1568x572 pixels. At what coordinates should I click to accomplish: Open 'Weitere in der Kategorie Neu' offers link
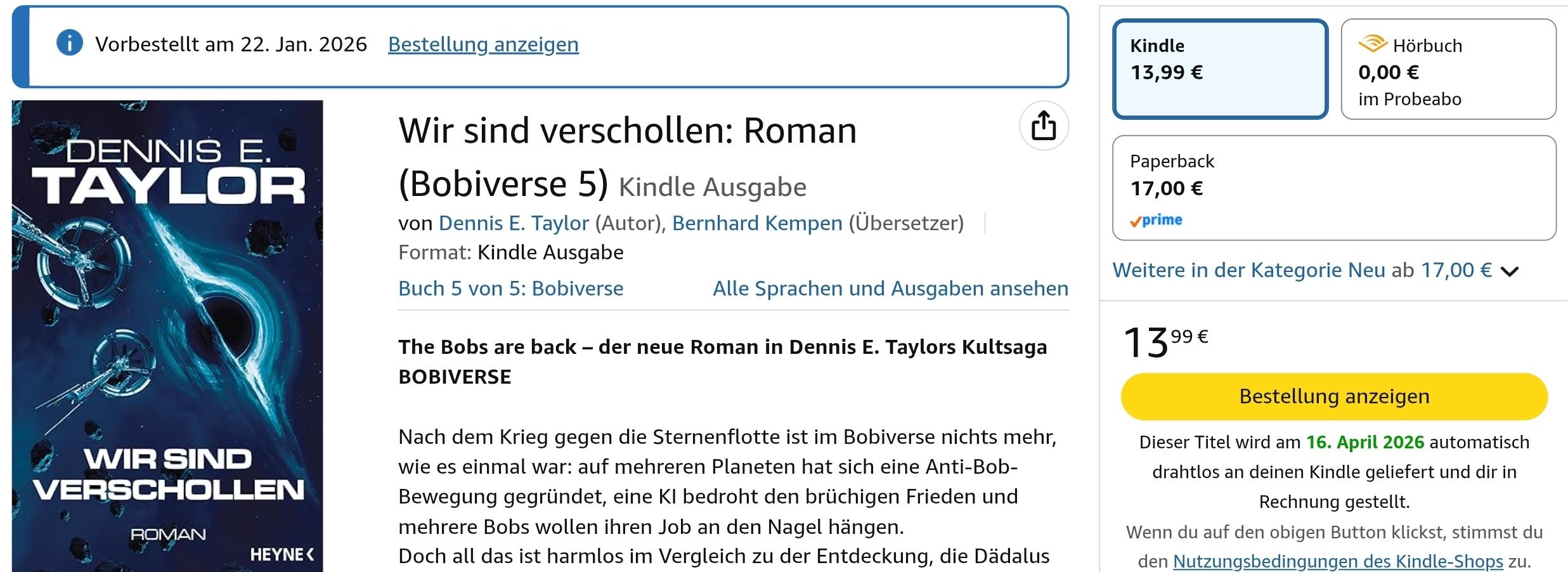pos(1248,270)
